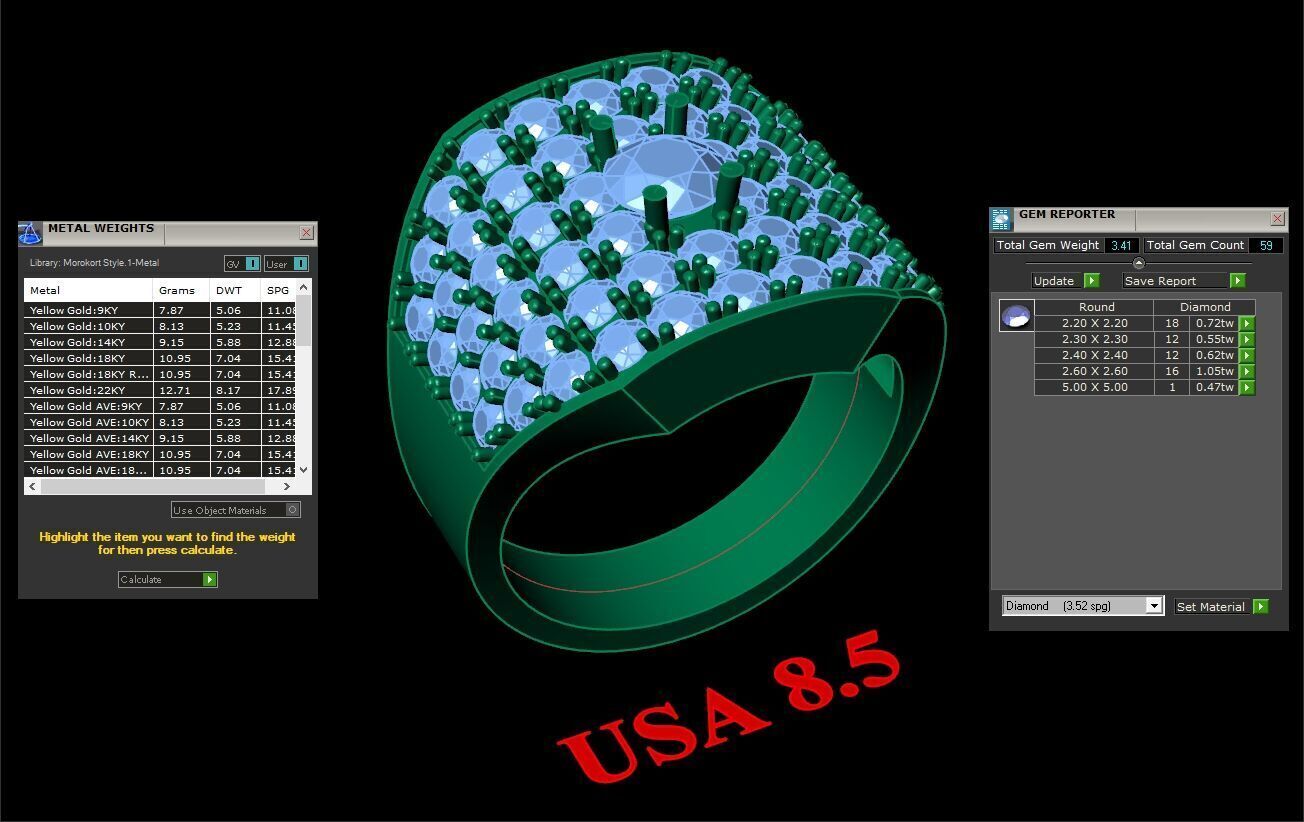Click green arrow next to Calculate
Screen dimensions: 1304x822
(x=209, y=579)
